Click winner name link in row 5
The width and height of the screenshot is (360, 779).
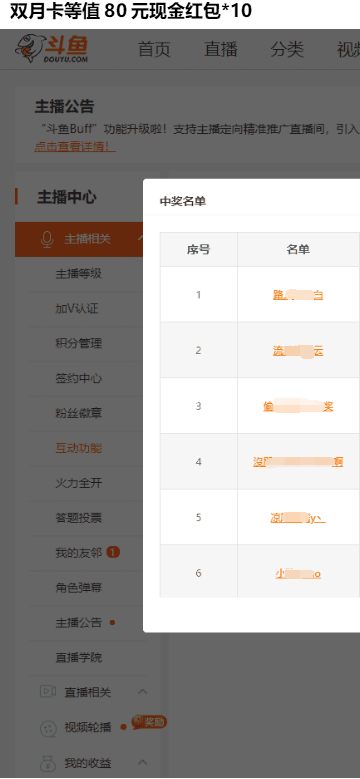pyautogui.click(x=298, y=518)
